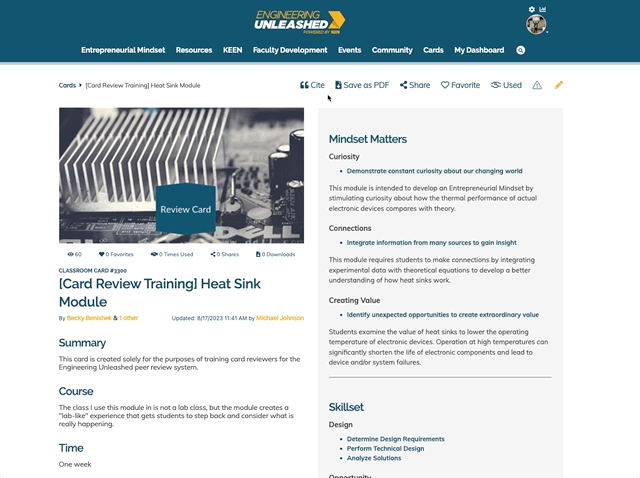This screenshot has width=640, height=478.
Task: Click Save as PDF
Action: [x=362, y=85]
